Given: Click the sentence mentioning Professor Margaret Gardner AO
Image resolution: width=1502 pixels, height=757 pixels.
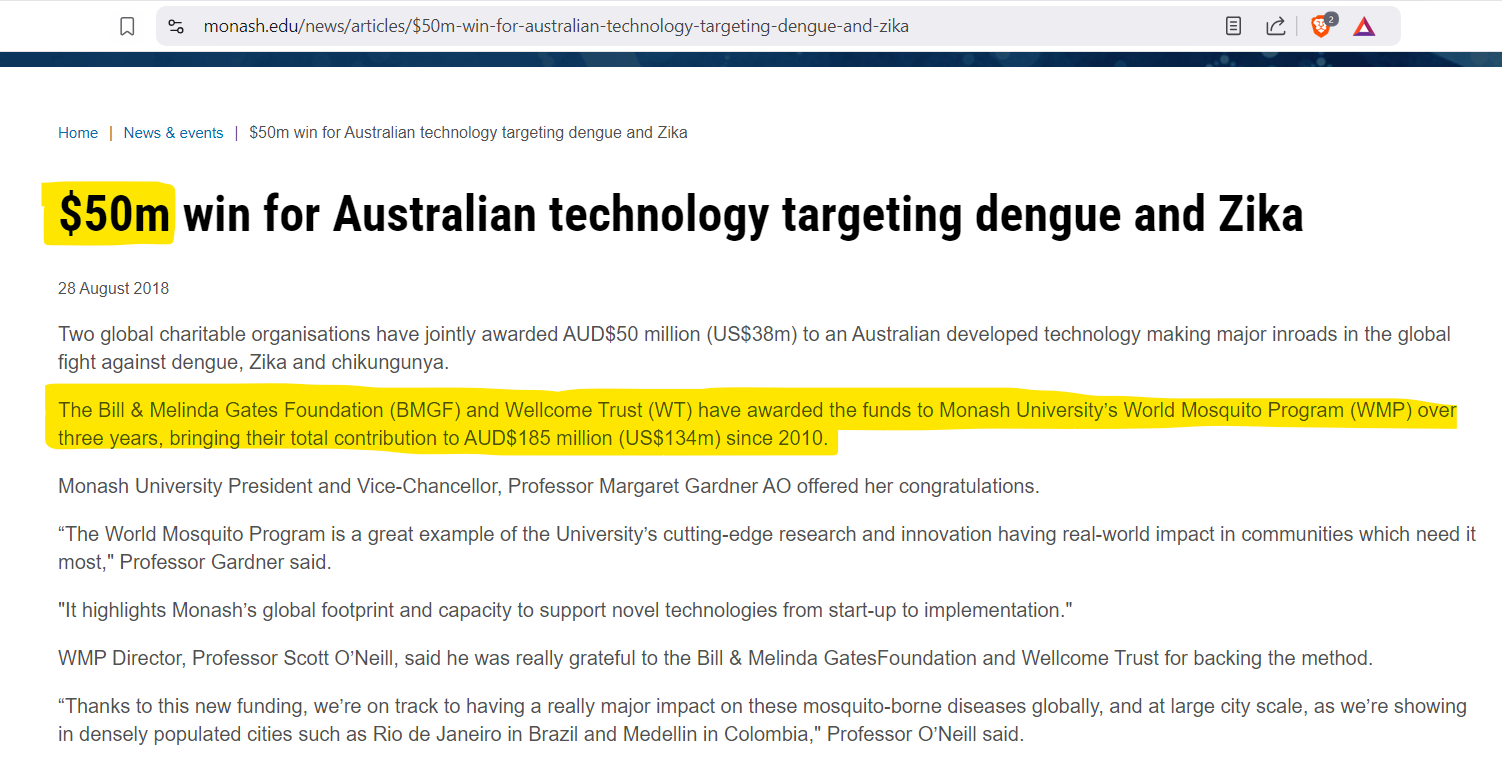Looking at the screenshot, I should point(549,486).
